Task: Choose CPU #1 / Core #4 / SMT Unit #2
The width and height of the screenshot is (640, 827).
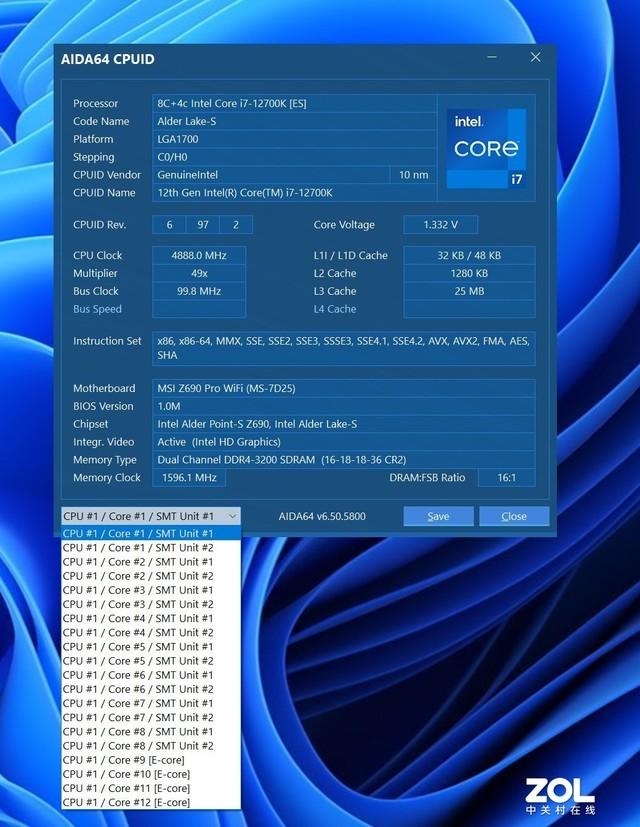Action: pyautogui.click(x=151, y=632)
